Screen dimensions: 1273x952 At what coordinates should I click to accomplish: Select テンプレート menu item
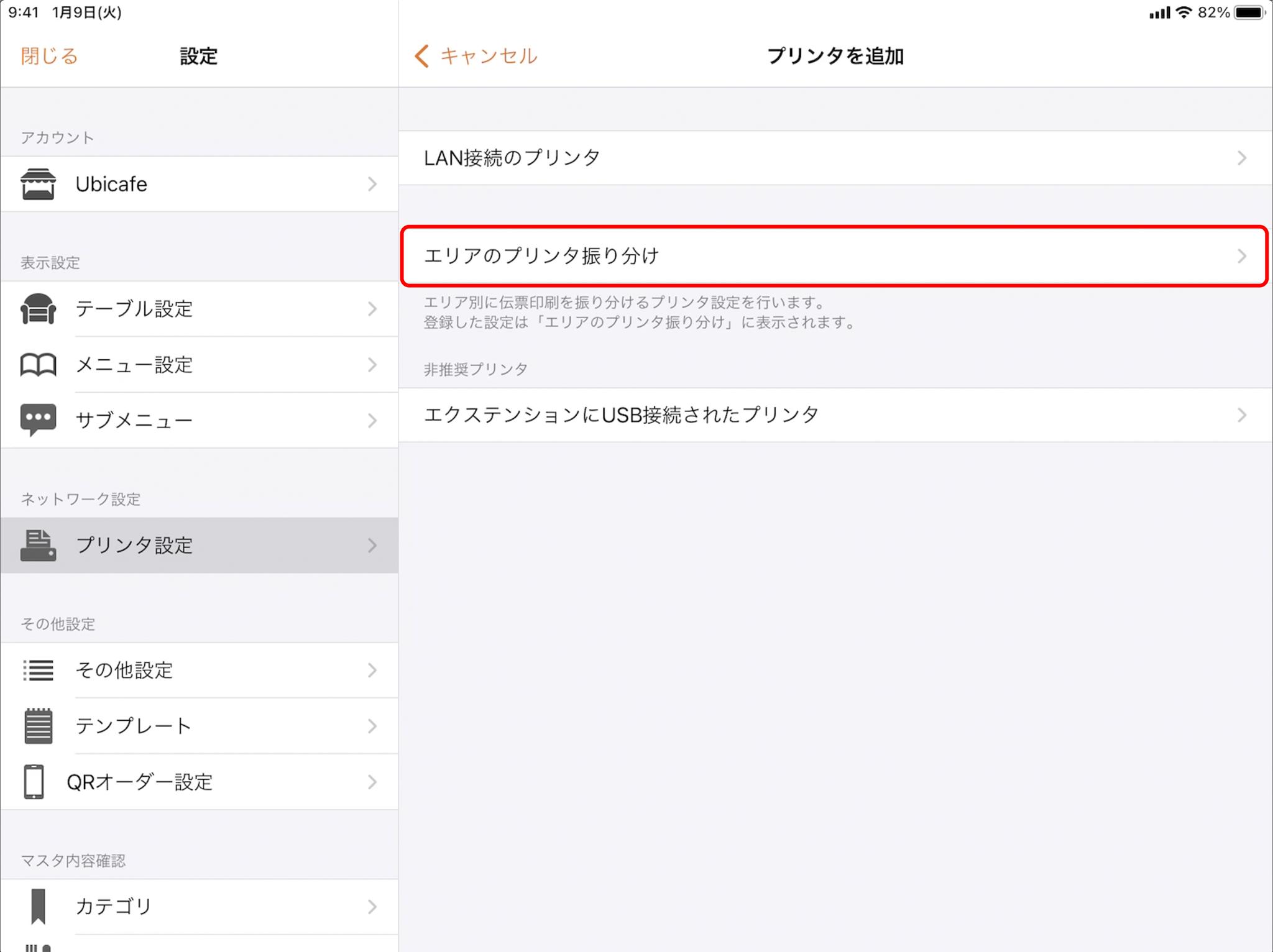point(199,726)
